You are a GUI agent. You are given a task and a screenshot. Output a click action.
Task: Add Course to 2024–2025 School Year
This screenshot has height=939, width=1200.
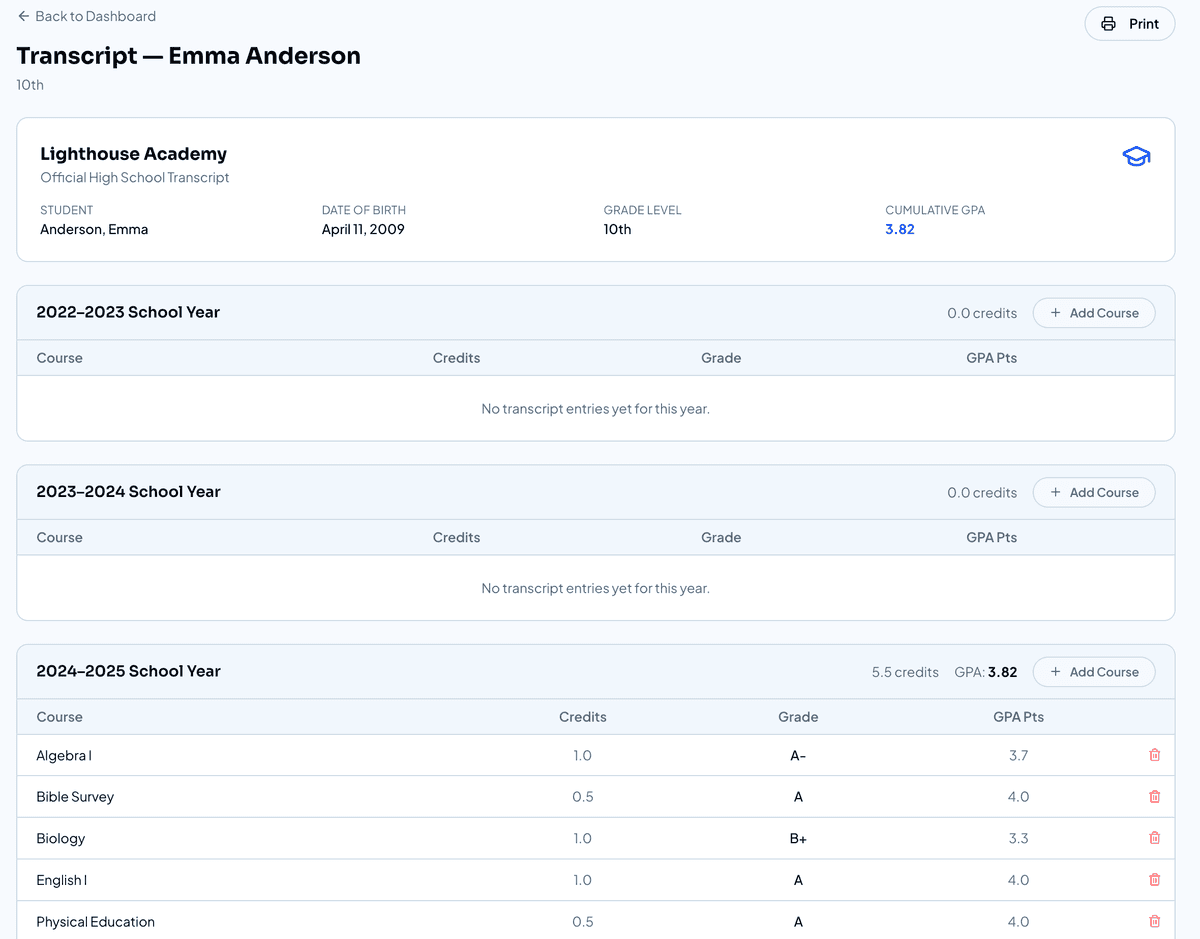1093,672
